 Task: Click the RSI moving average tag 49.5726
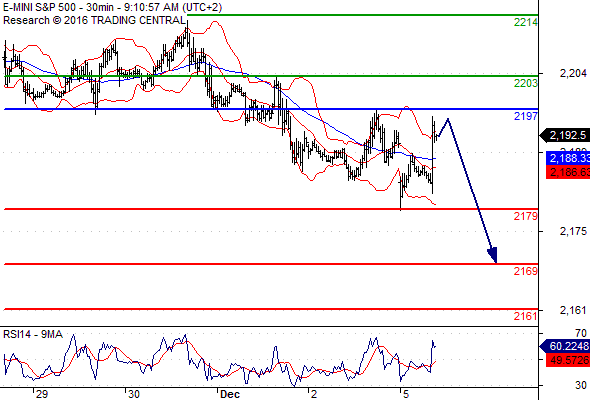click(x=568, y=360)
